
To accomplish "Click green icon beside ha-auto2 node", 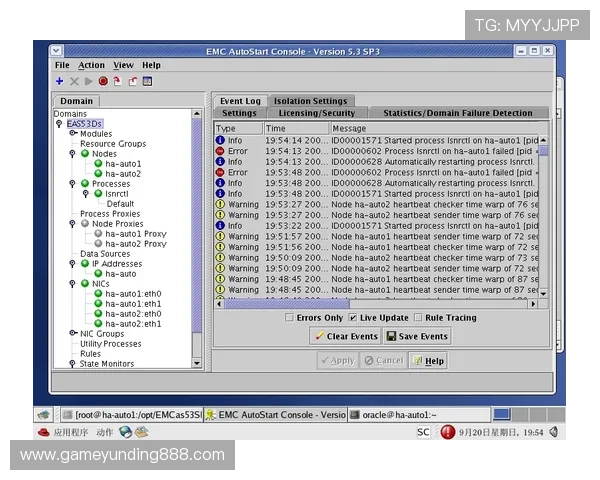I will (x=98, y=173).
